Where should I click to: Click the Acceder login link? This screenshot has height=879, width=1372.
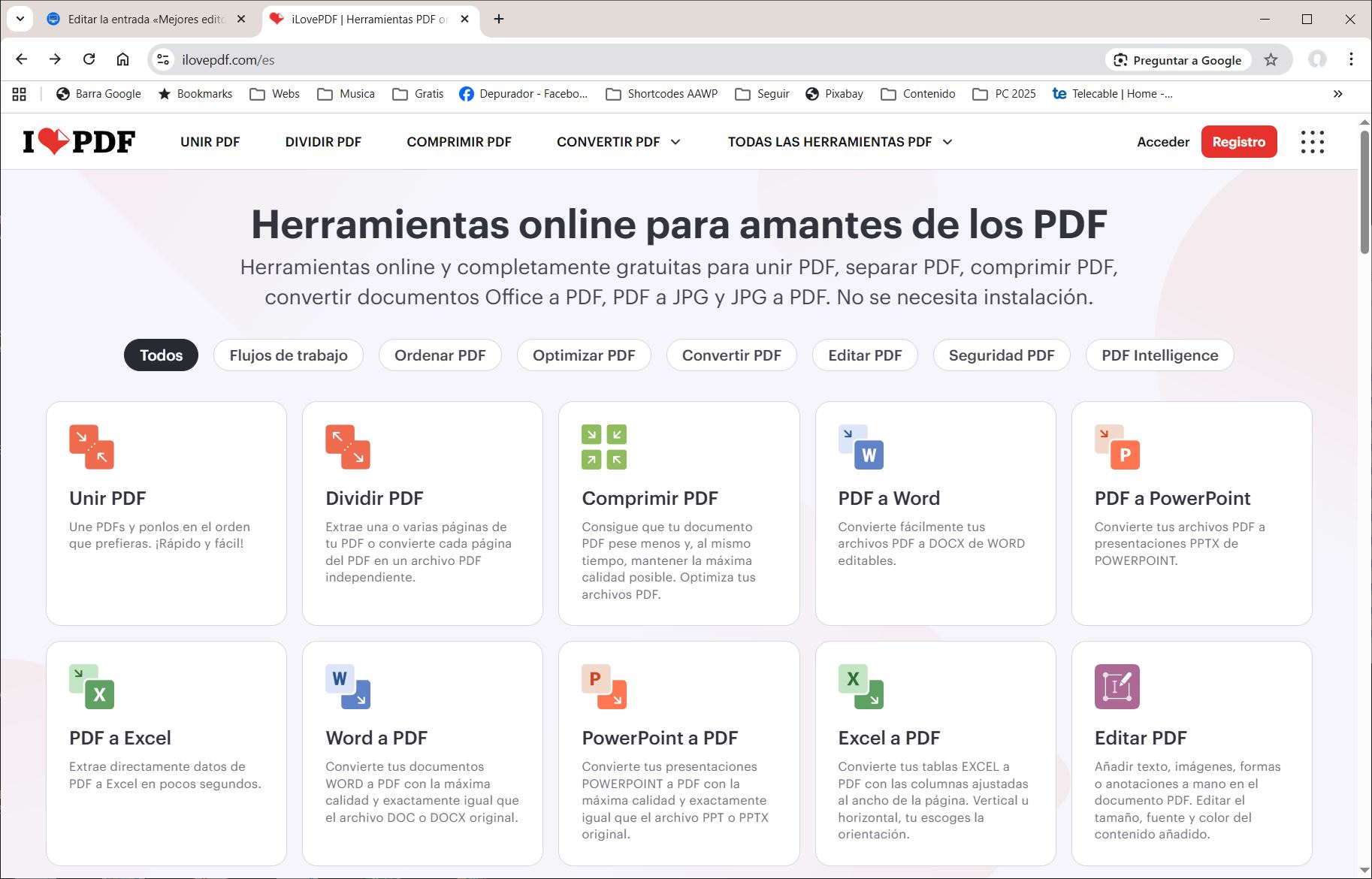pyautogui.click(x=1162, y=142)
